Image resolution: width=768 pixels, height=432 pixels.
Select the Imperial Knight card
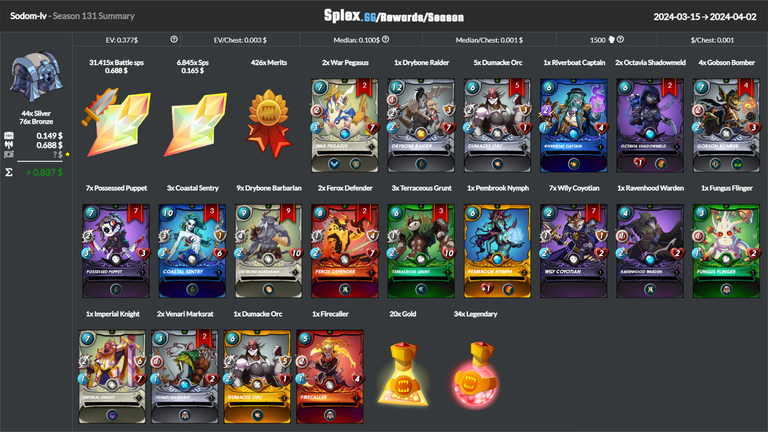(112, 377)
